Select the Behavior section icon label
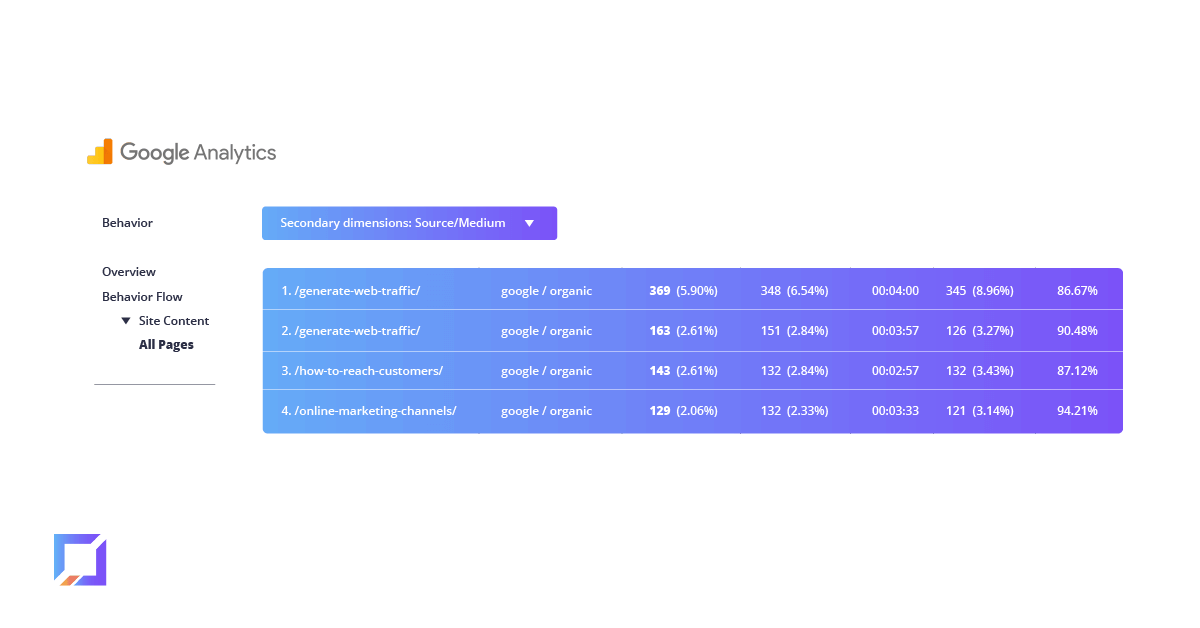 [x=127, y=222]
